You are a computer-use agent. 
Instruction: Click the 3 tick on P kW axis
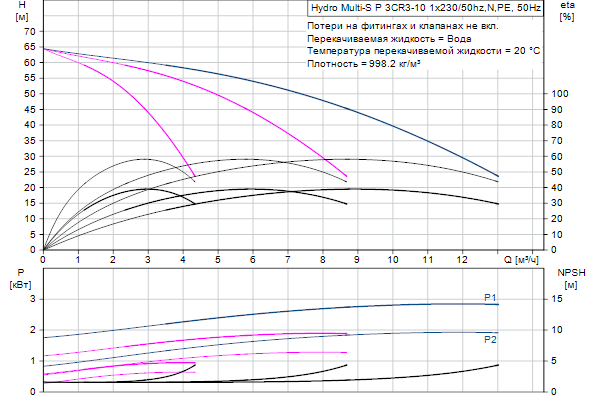[32, 299]
